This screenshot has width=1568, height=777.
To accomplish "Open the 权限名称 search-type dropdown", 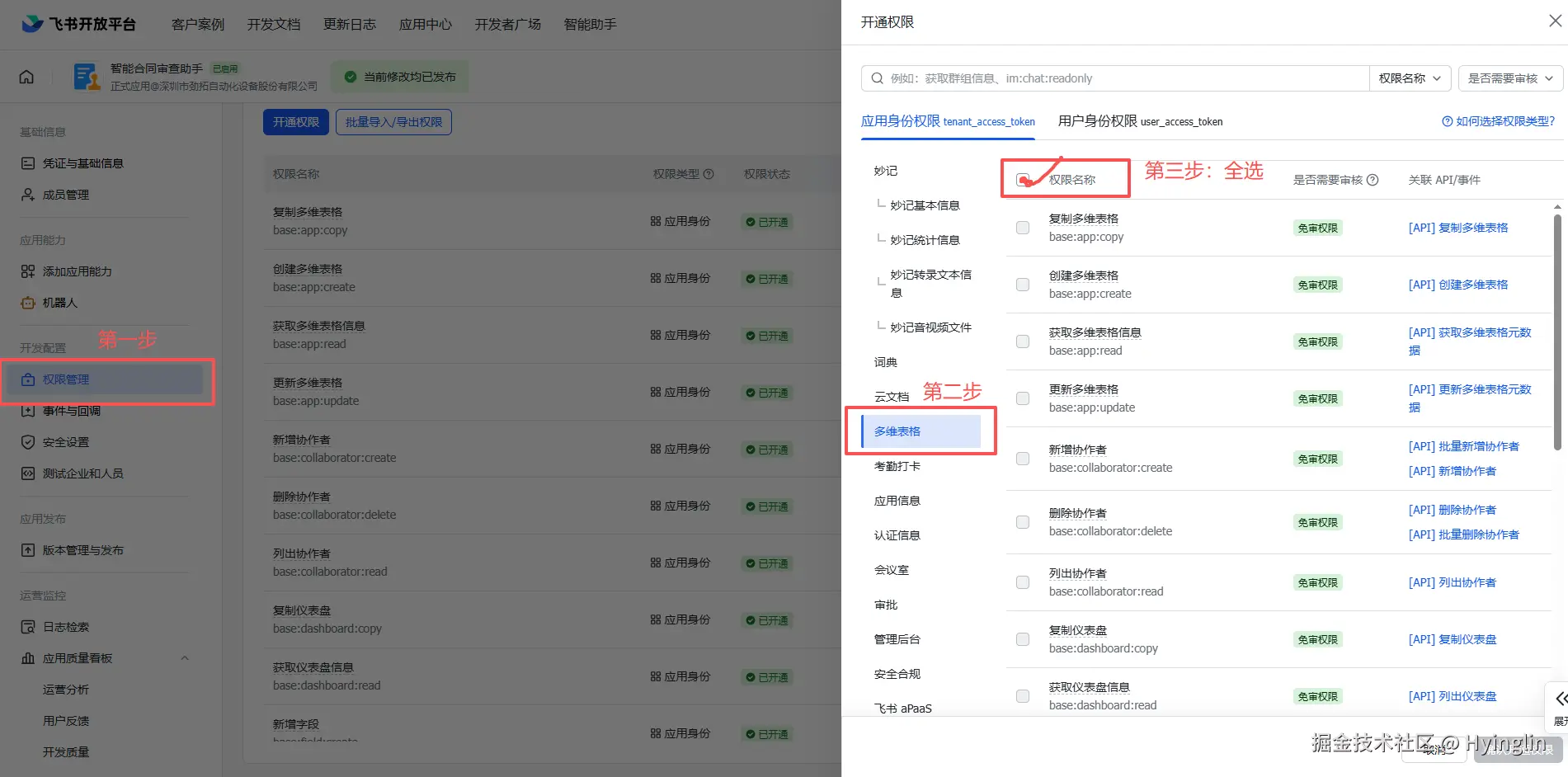I will click(1410, 78).
